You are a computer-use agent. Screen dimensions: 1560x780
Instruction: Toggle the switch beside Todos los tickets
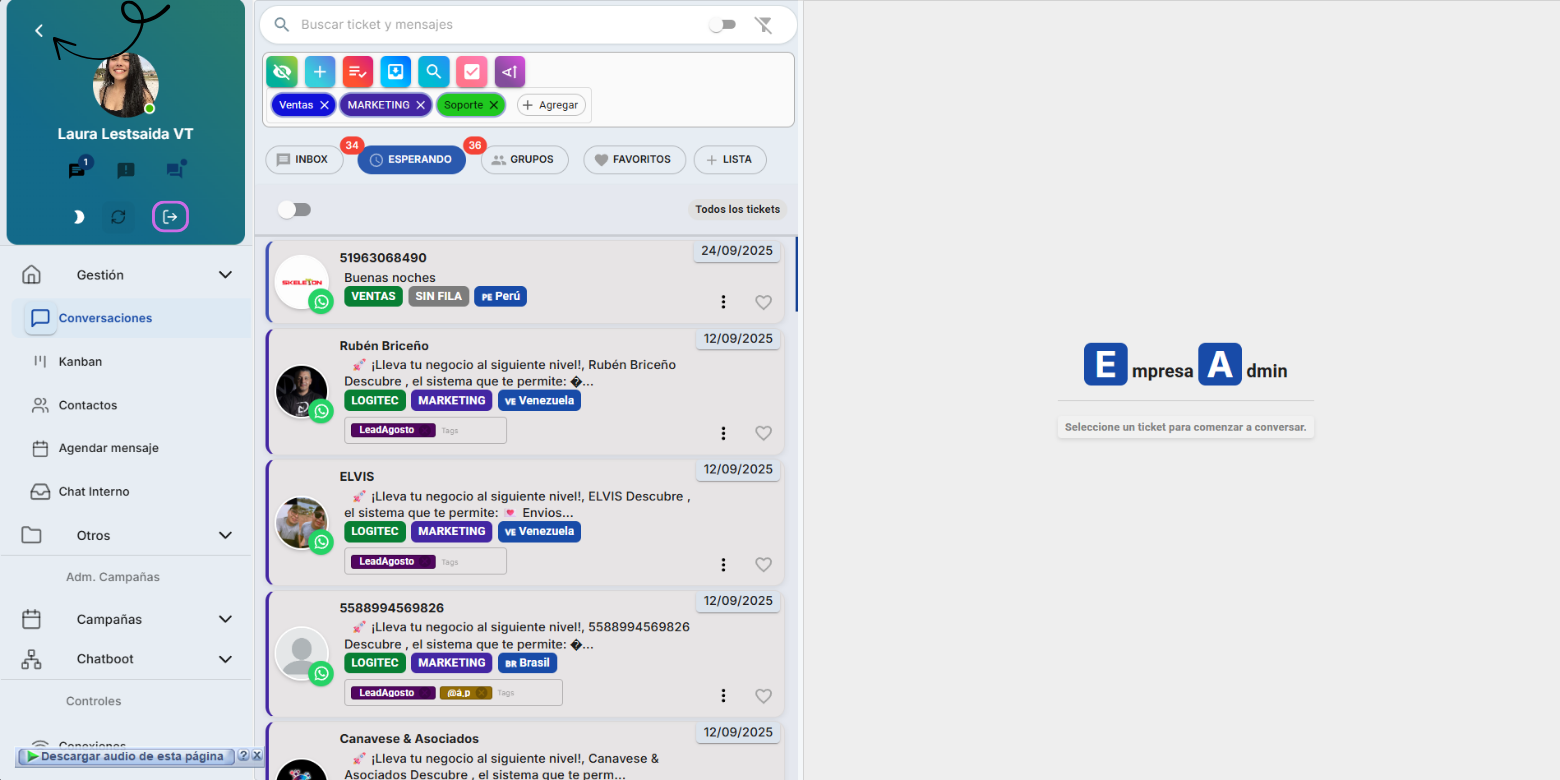(294, 209)
